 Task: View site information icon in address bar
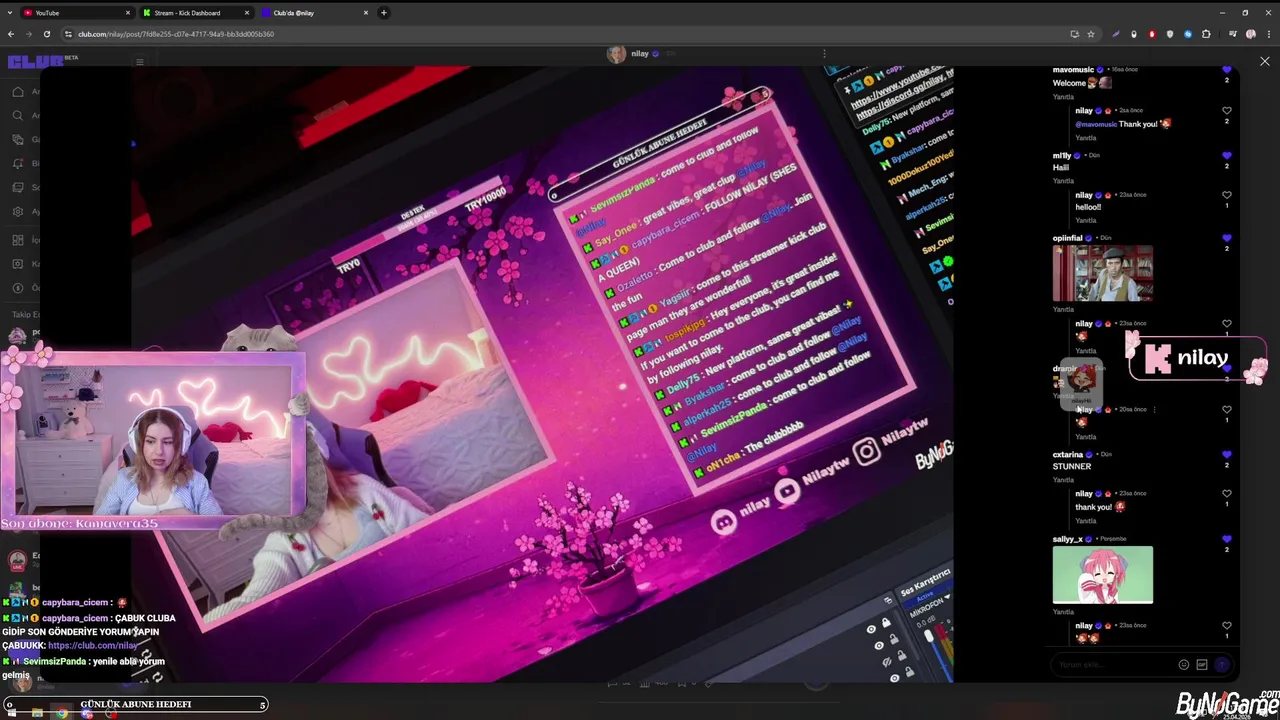pyautogui.click(x=68, y=34)
